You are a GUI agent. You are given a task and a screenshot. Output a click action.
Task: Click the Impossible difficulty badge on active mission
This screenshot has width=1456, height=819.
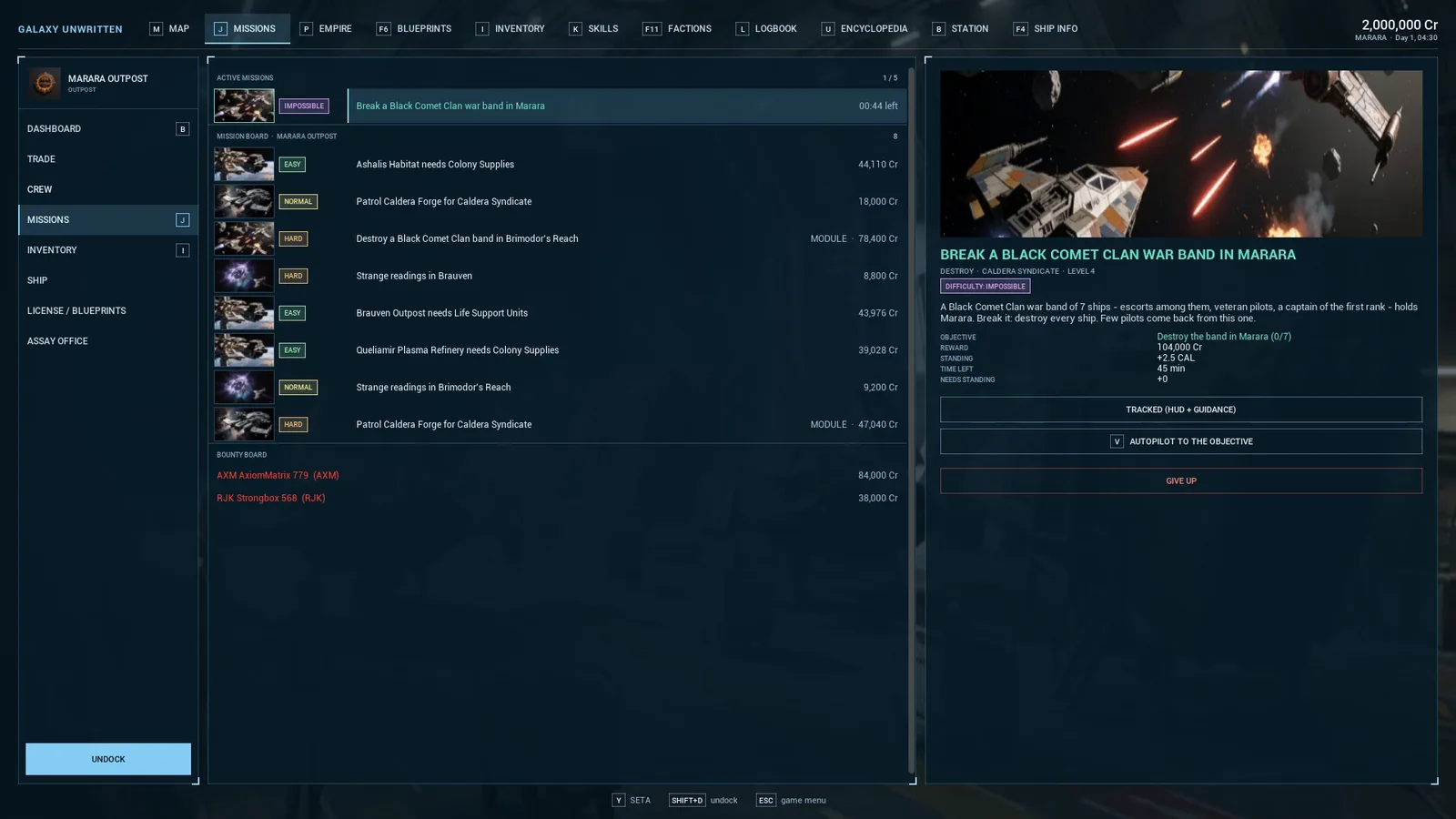click(304, 106)
